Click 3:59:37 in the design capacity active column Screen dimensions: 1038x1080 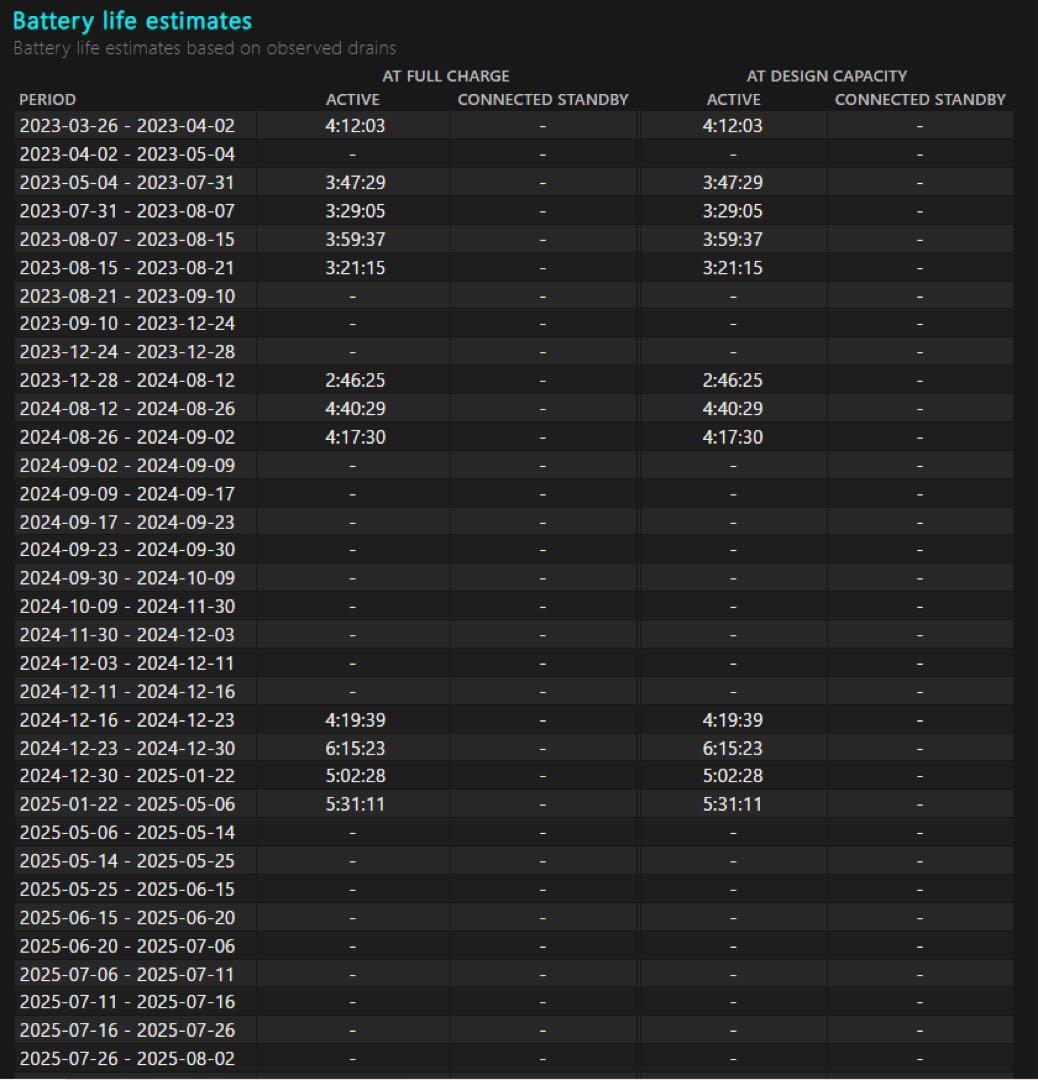[732, 239]
